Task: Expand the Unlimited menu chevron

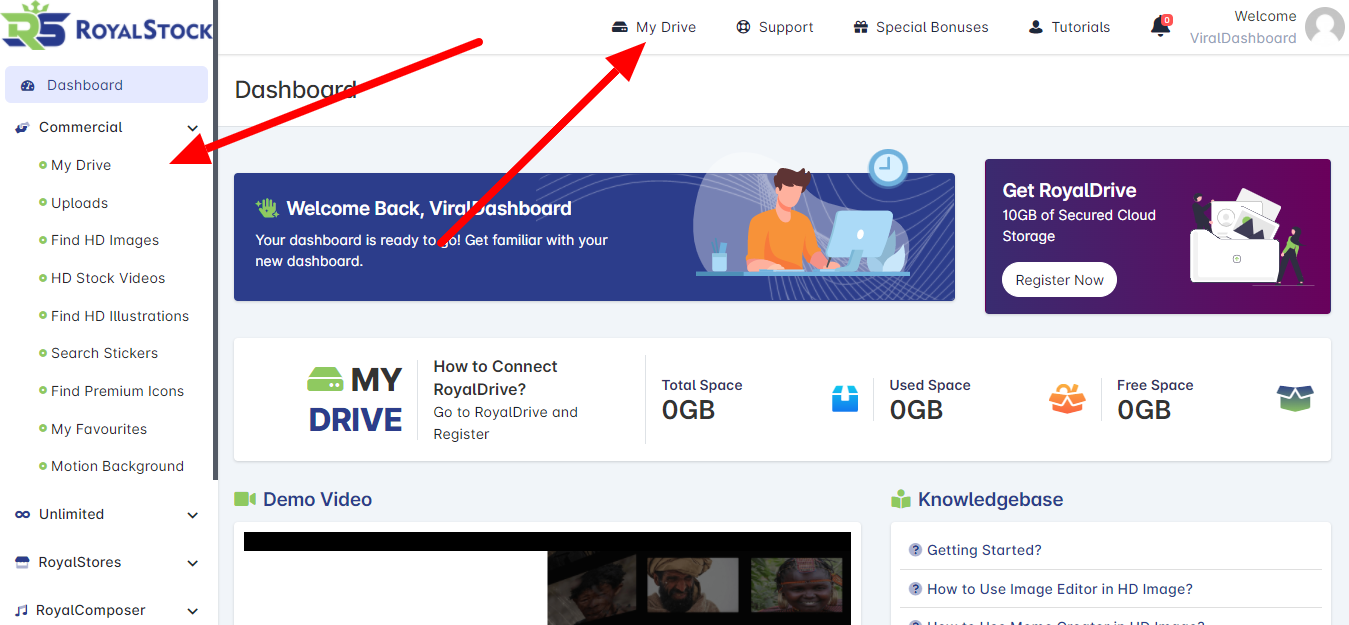Action: point(193,515)
